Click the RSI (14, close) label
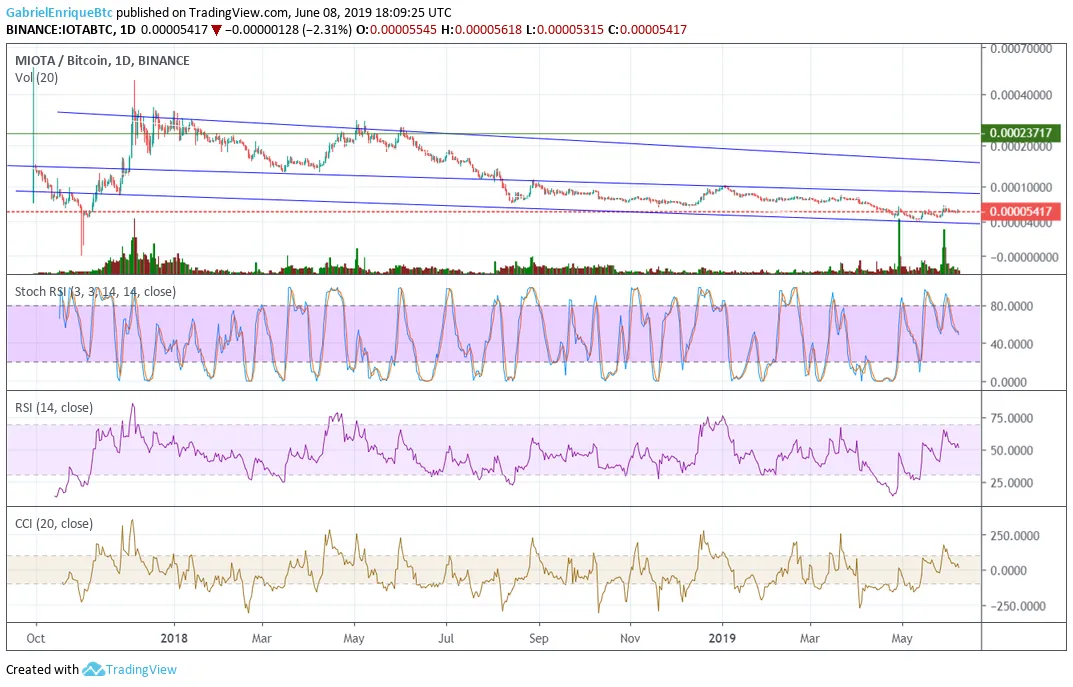This screenshot has width=1073, height=687. (x=54, y=407)
